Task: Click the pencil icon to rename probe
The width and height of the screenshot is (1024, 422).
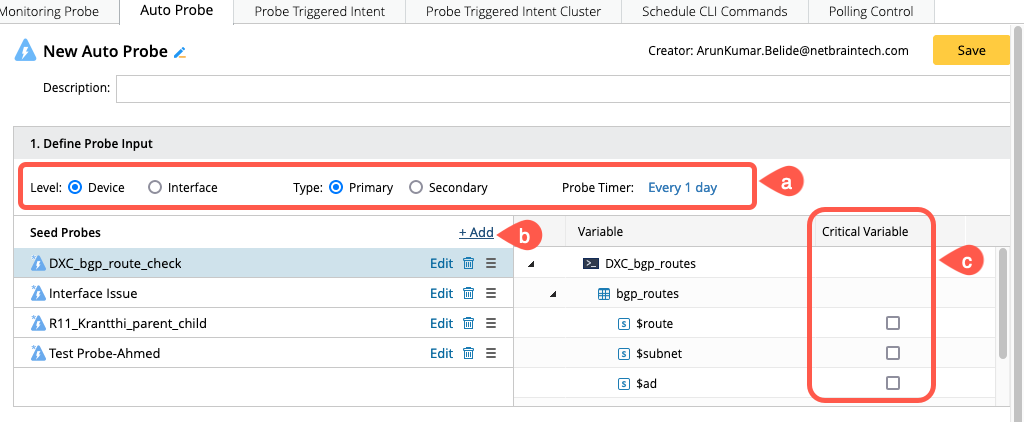Action: [x=180, y=52]
